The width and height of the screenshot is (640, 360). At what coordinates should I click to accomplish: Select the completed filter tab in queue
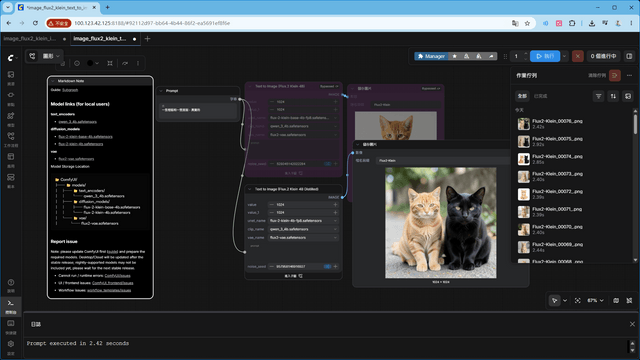click(x=540, y=96)
